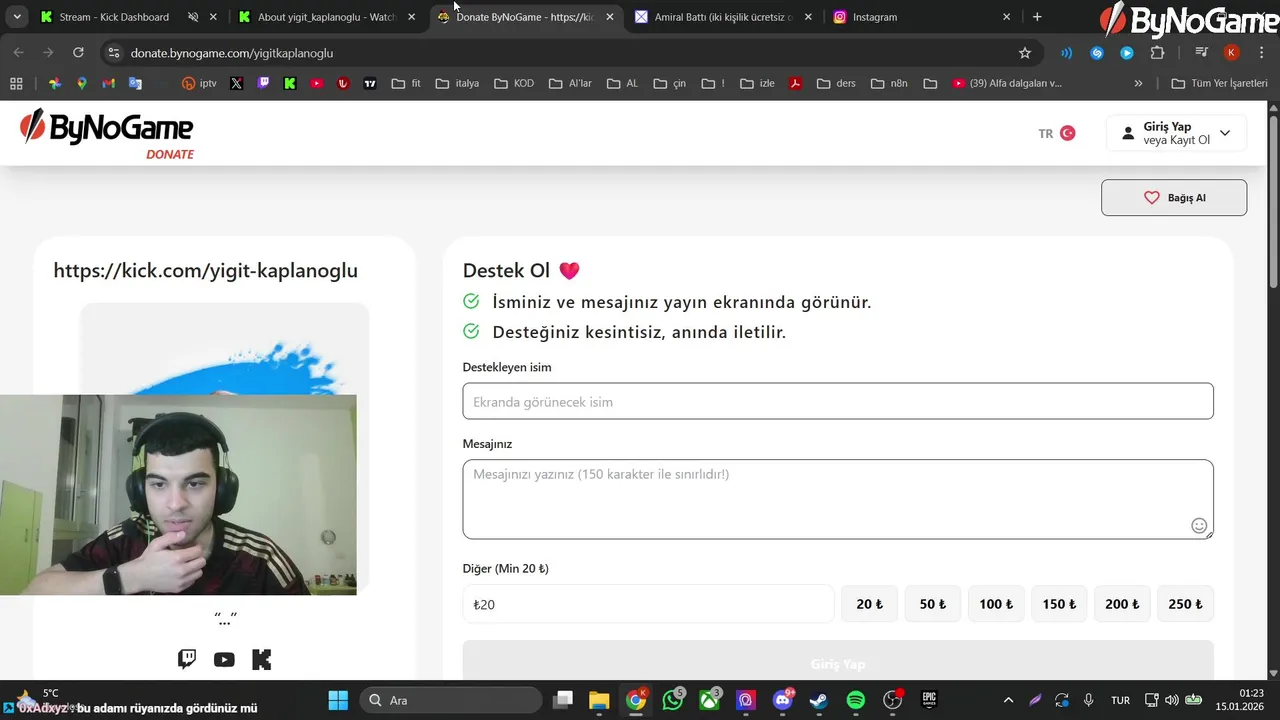Open WhatsApp from taskbar
Viewport: 1280px width, 720px height.
click(673, 700)
